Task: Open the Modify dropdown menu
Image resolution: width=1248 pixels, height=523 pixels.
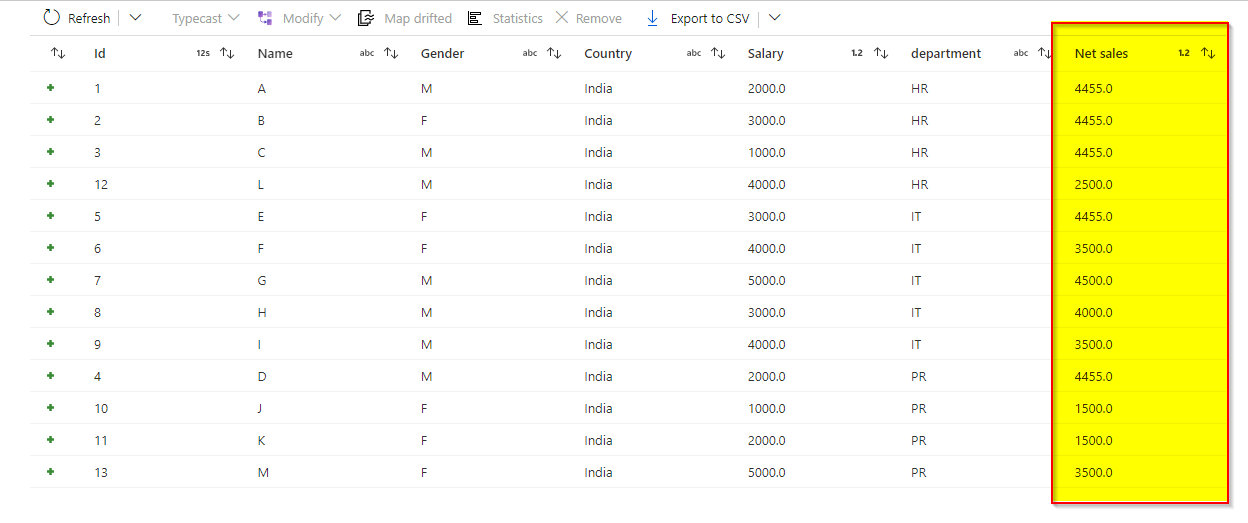Action: click(299, 18)
